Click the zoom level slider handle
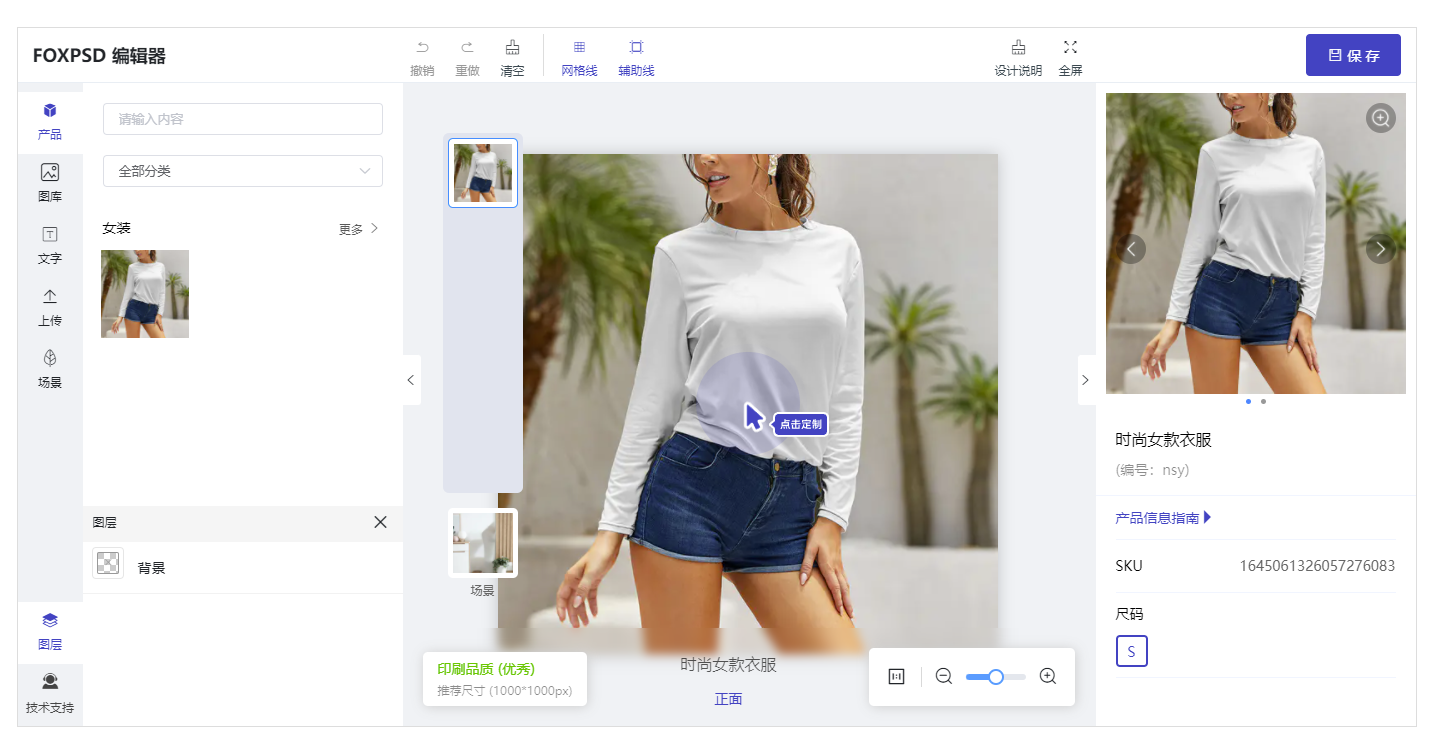 (x=995, y=677)
